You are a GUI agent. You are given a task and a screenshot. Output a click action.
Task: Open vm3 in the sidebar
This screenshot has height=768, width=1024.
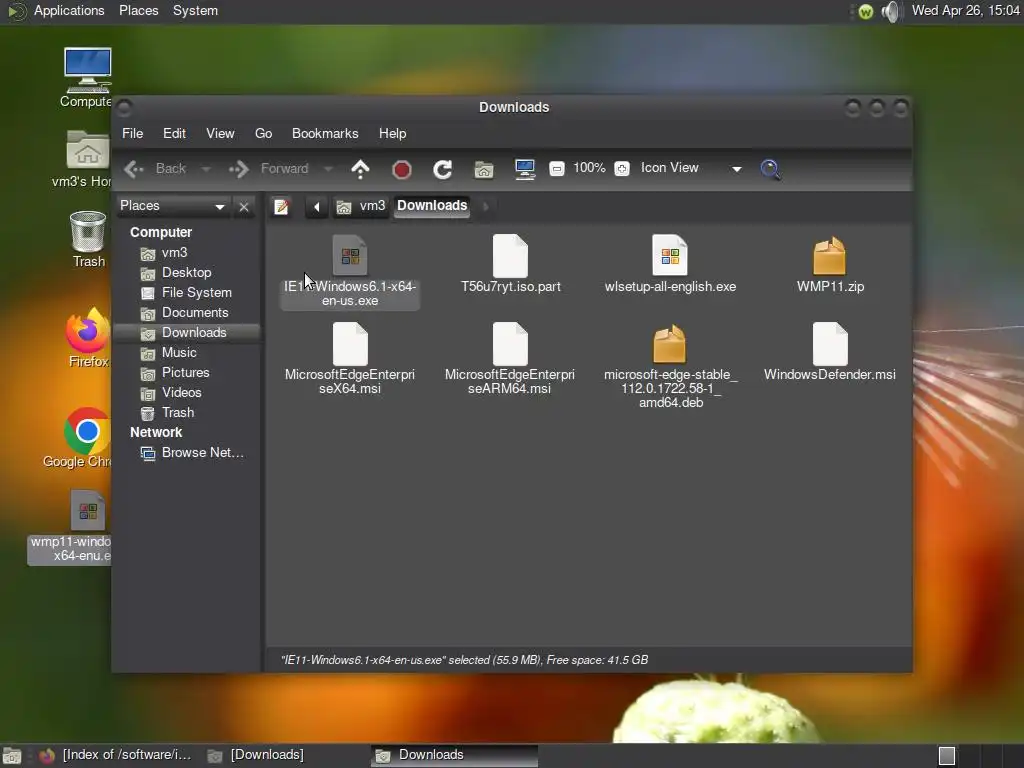tap(174, 253)
